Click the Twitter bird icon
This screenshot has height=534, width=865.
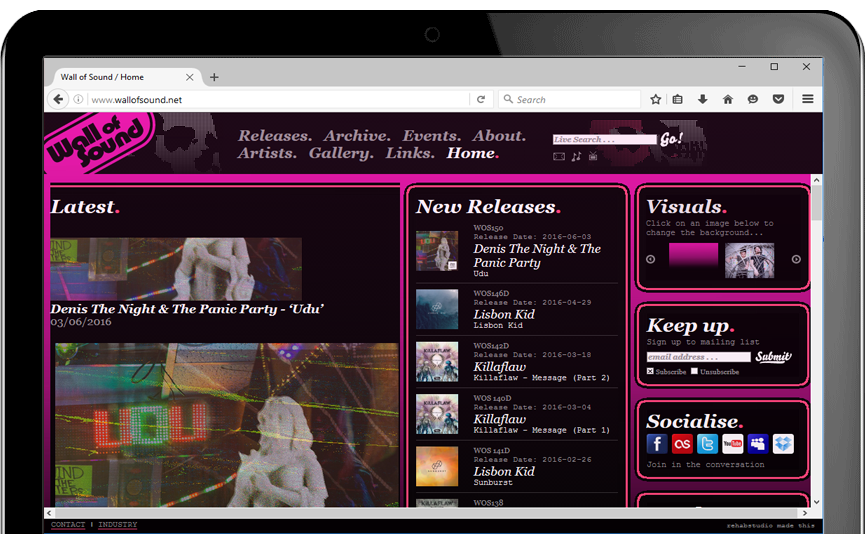coord(707,444)
